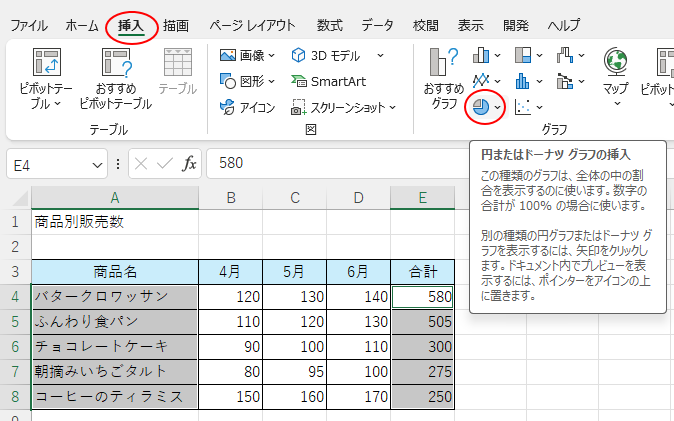Image resolution: width=674 pixels, height=421 pixels.
Task: Switch to the 校閲 tab
Action: click(x=426, y=26)
